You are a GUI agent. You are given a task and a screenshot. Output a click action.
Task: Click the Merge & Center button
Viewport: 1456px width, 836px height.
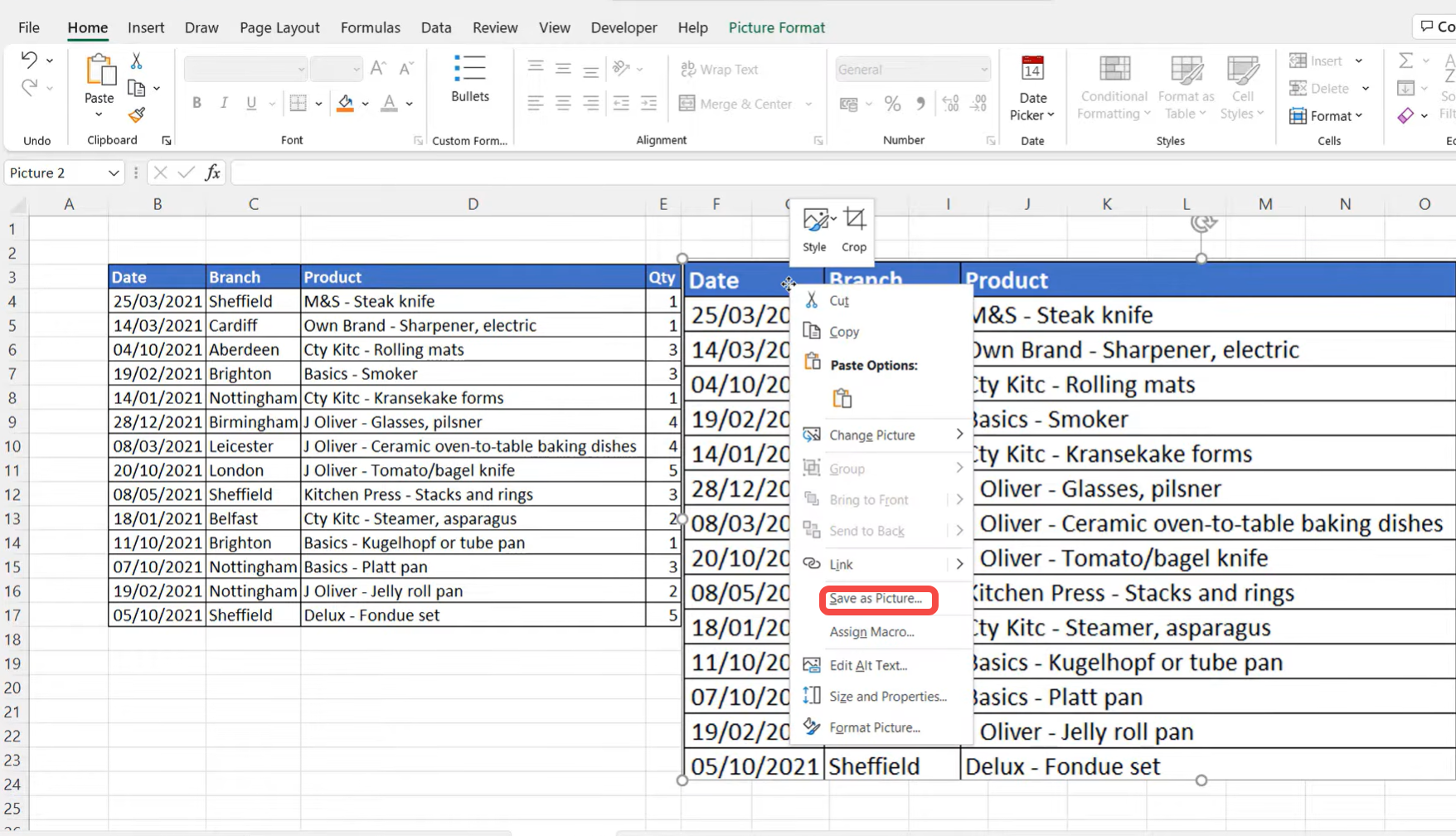(736, 104)
